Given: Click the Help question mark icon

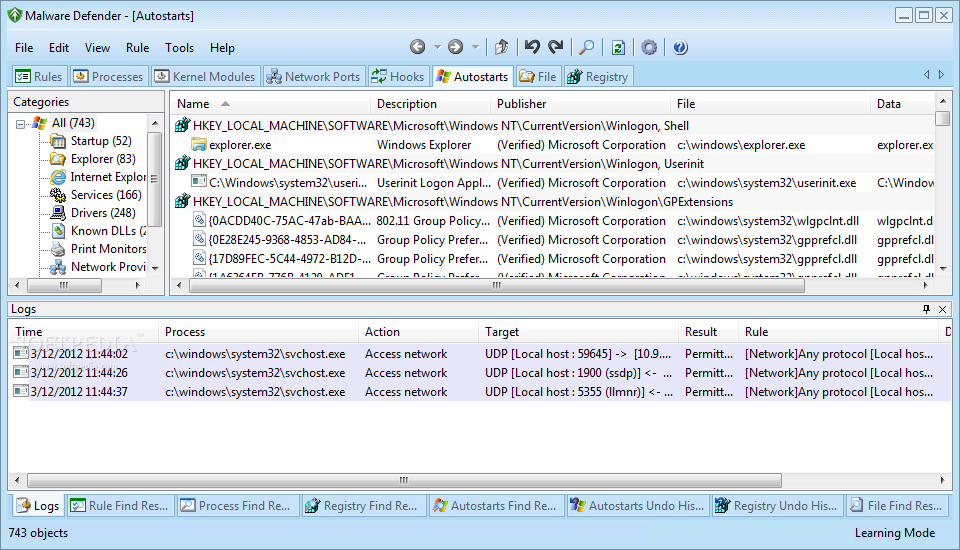Looking at the screenshot, I should point(680,47).
